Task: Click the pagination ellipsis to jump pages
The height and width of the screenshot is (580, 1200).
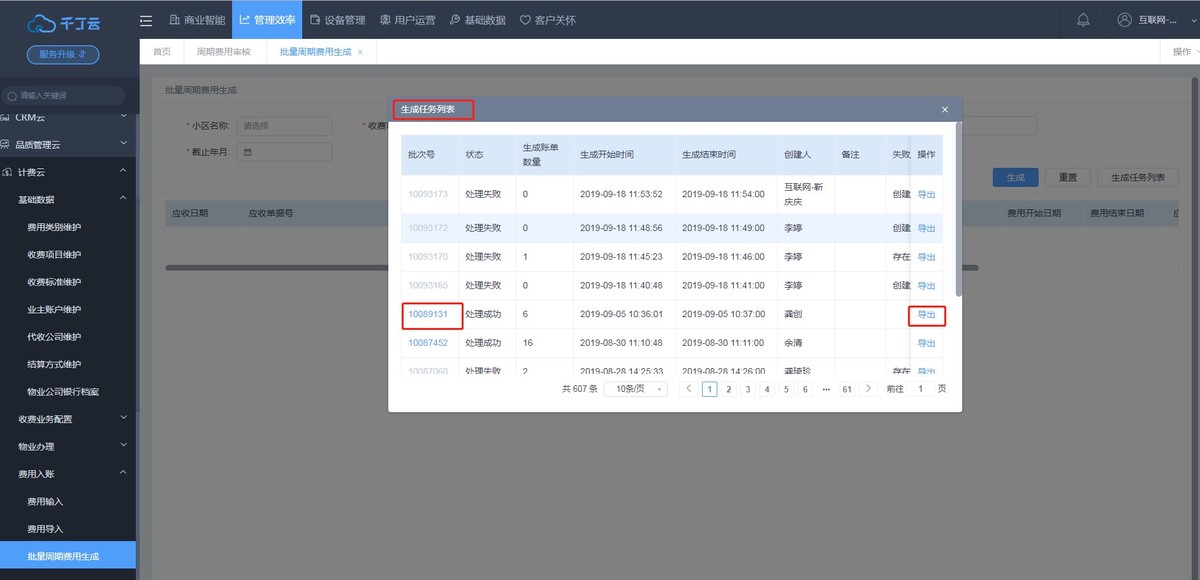Action: [826, 389]
